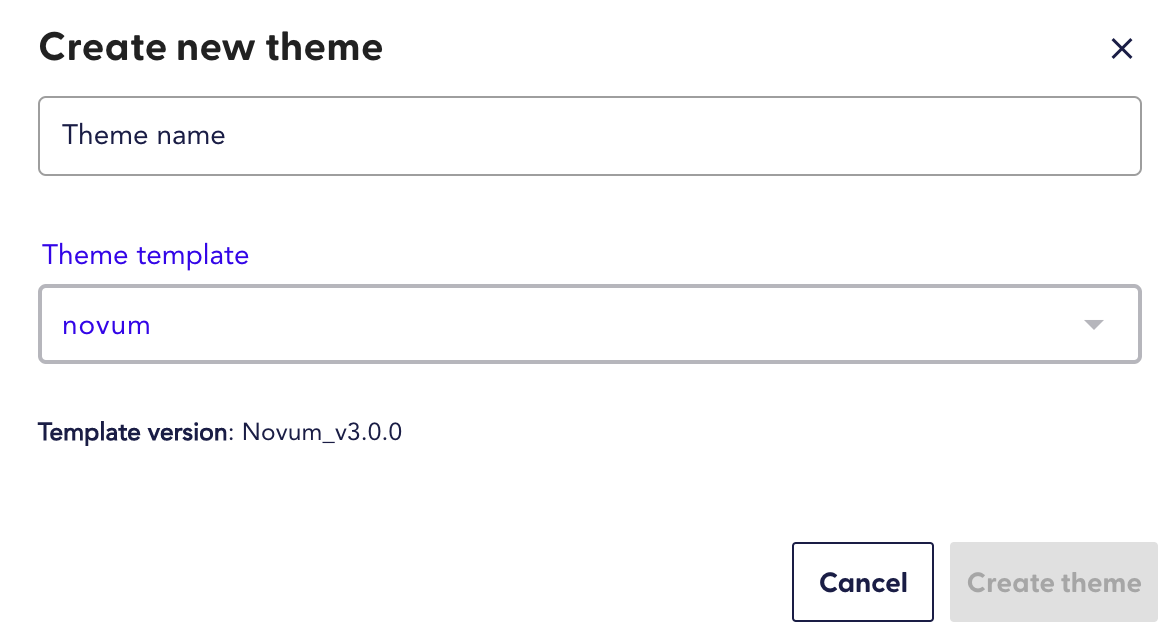Click Cancel to abandon theme creation

pos(862,582)
